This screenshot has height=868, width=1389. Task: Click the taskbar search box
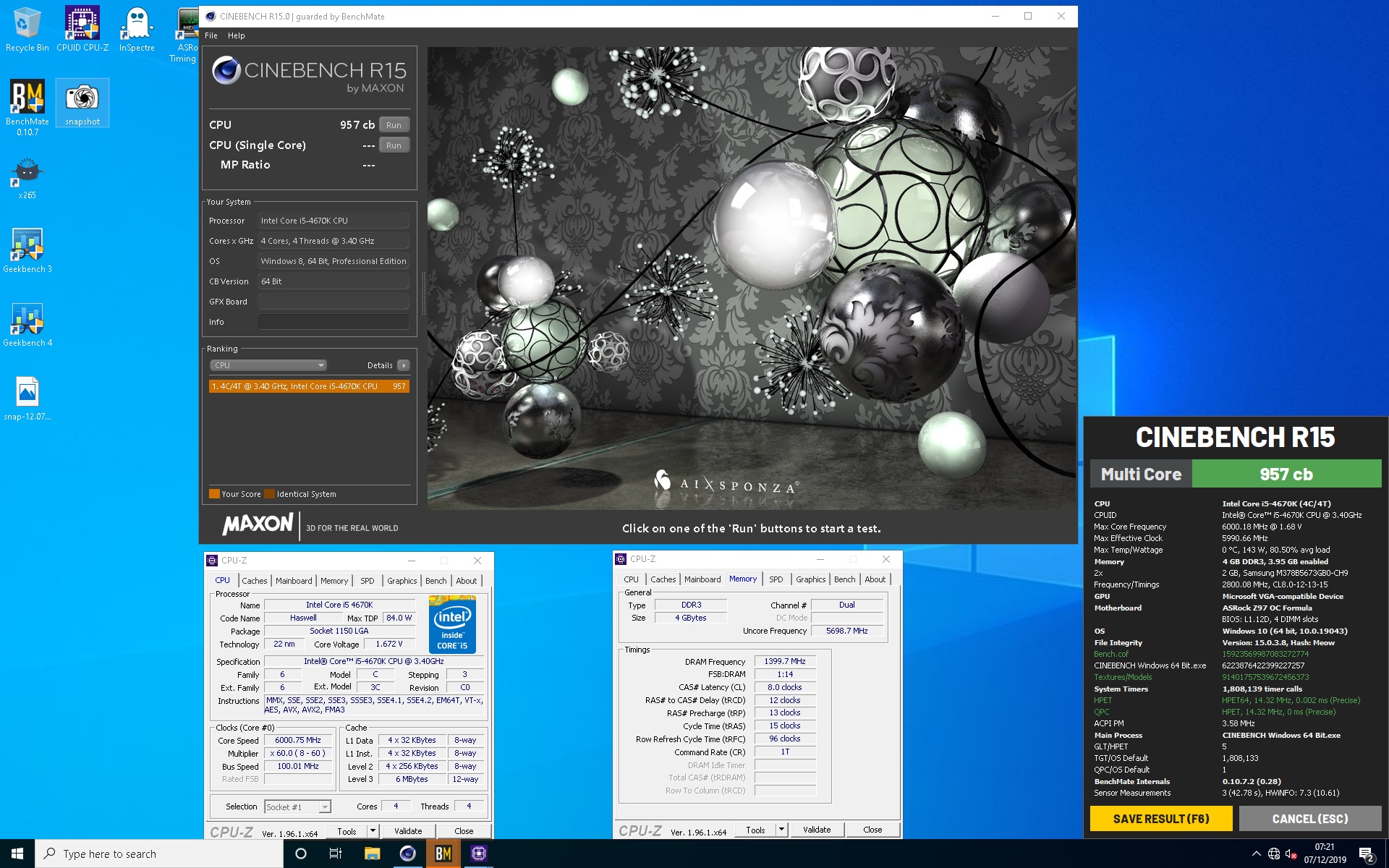pyautogui.click(x=159, y=854)
